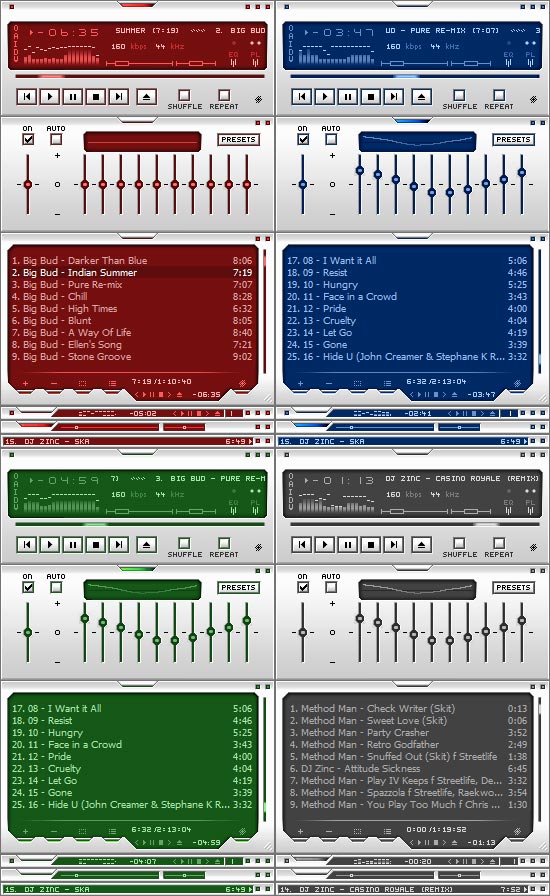Toggle the EQ button on blue display
Screen dimensions: 550x896
[x=508, y=58]
